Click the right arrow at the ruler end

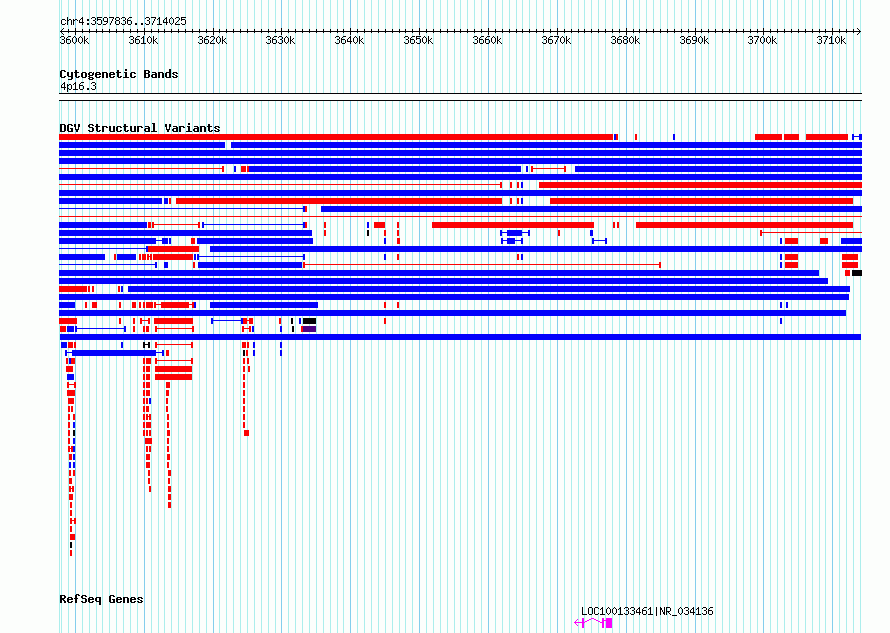pyautogui.click(x=858, y=31)
